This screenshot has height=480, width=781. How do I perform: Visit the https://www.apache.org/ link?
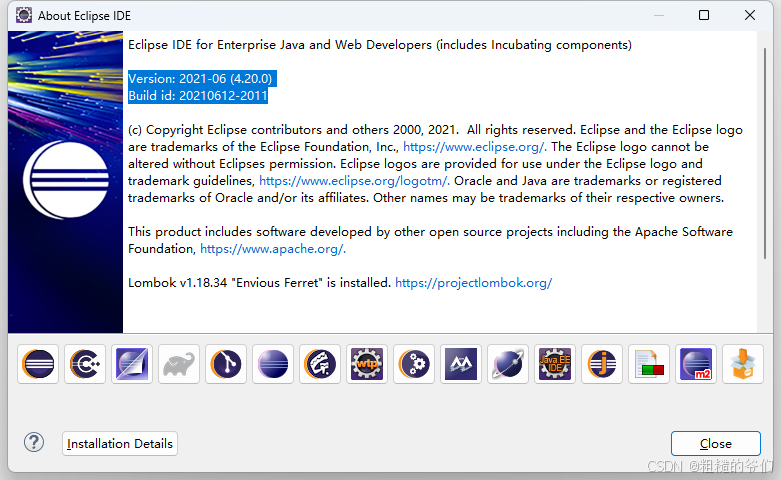click(x=273, y=248)
